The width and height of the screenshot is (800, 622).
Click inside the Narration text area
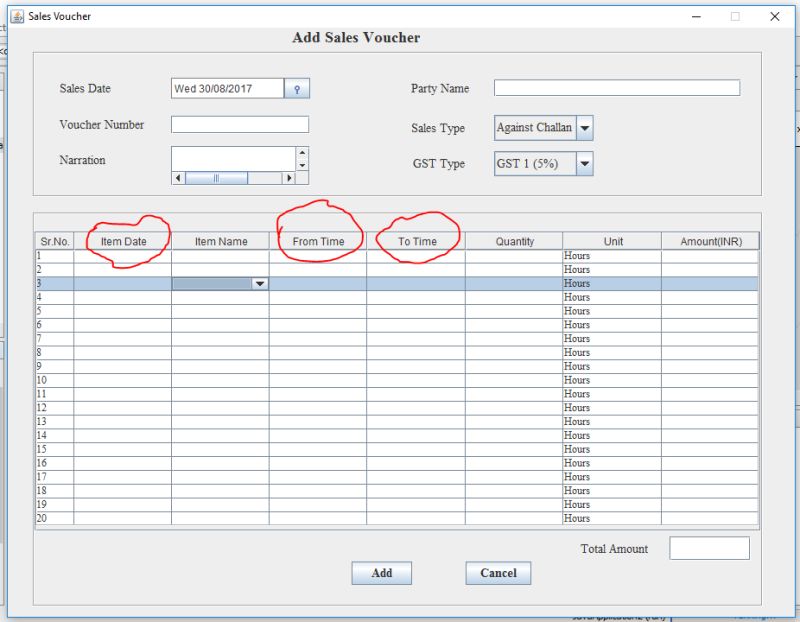(x=233, y=159)
